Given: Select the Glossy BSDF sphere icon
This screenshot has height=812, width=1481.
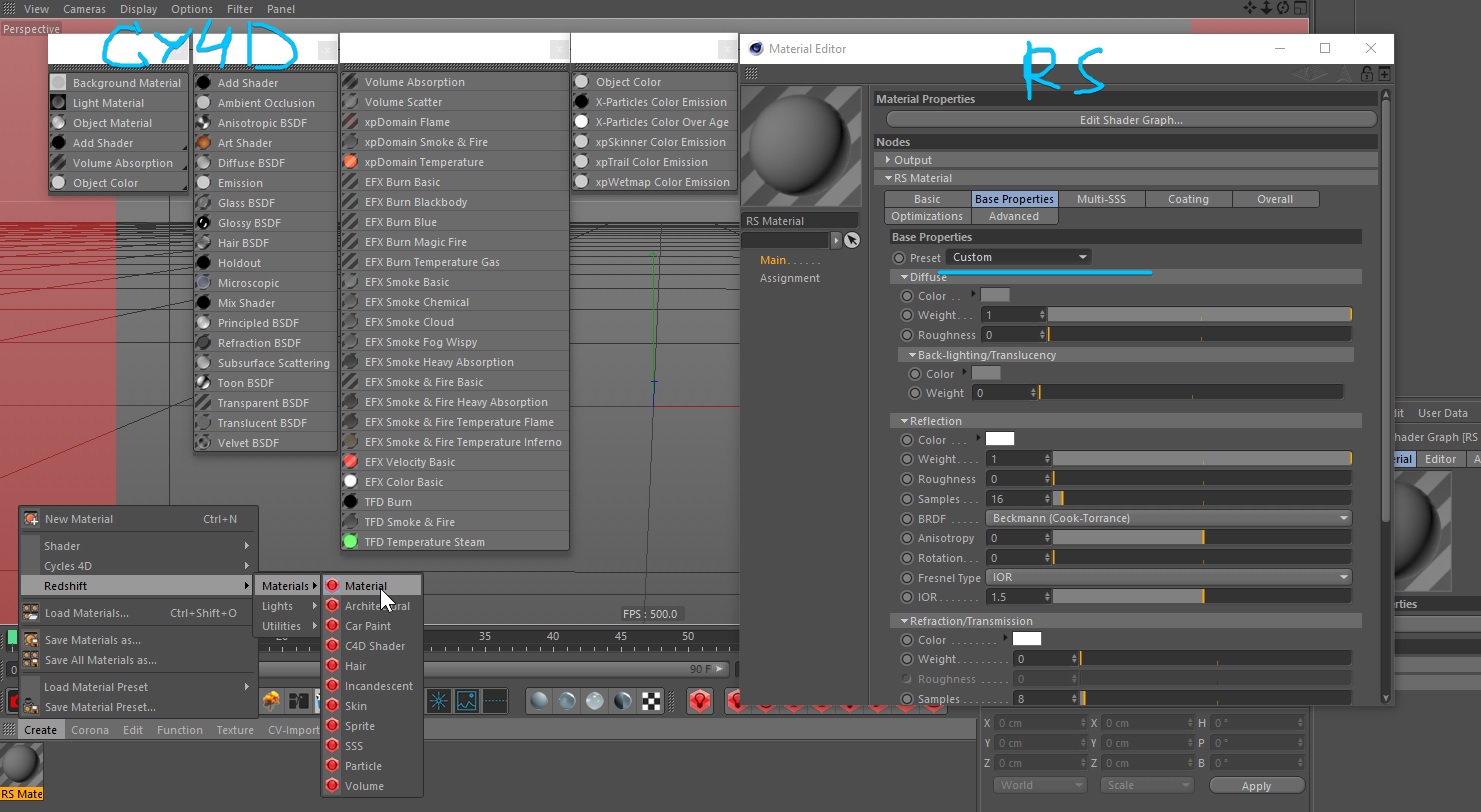Looking at the screenshot, I should [204, 223].
